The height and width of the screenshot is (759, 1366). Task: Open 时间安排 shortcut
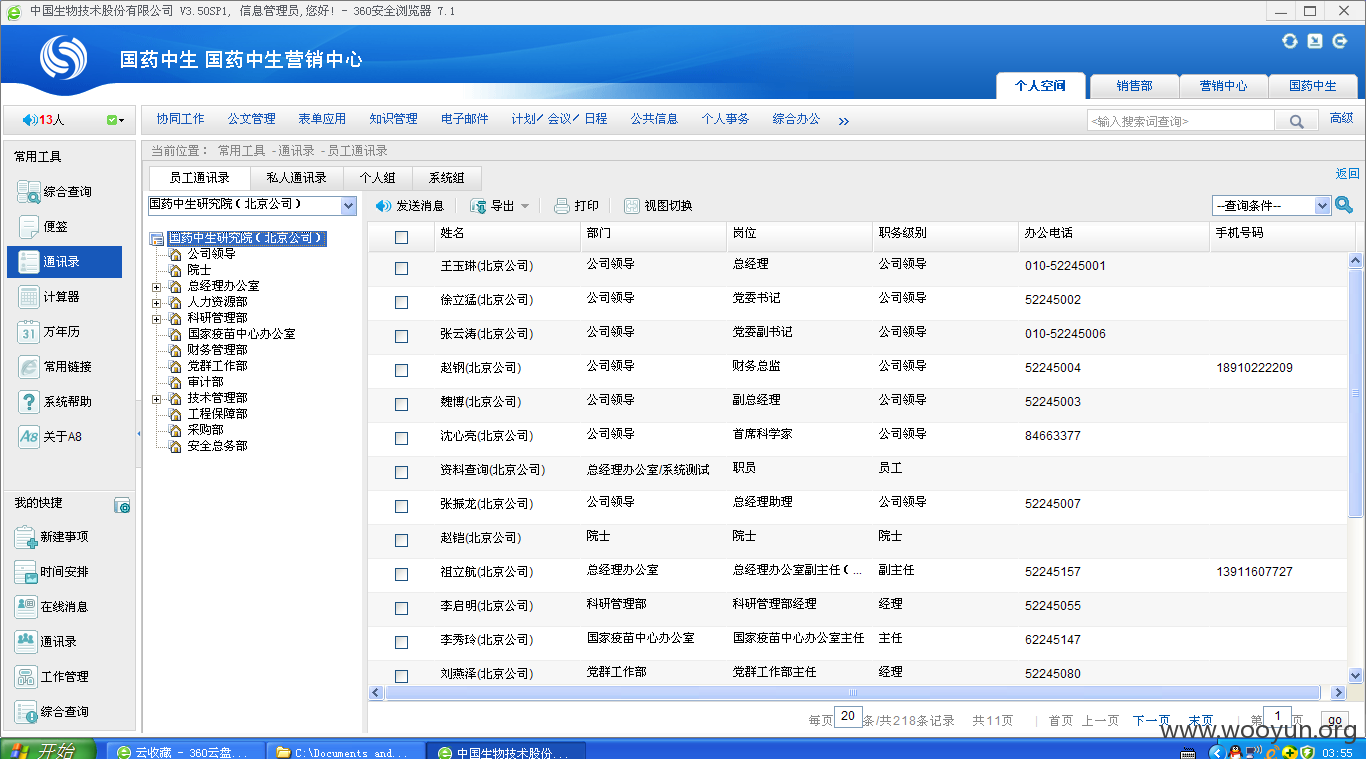tap(52, 572)
